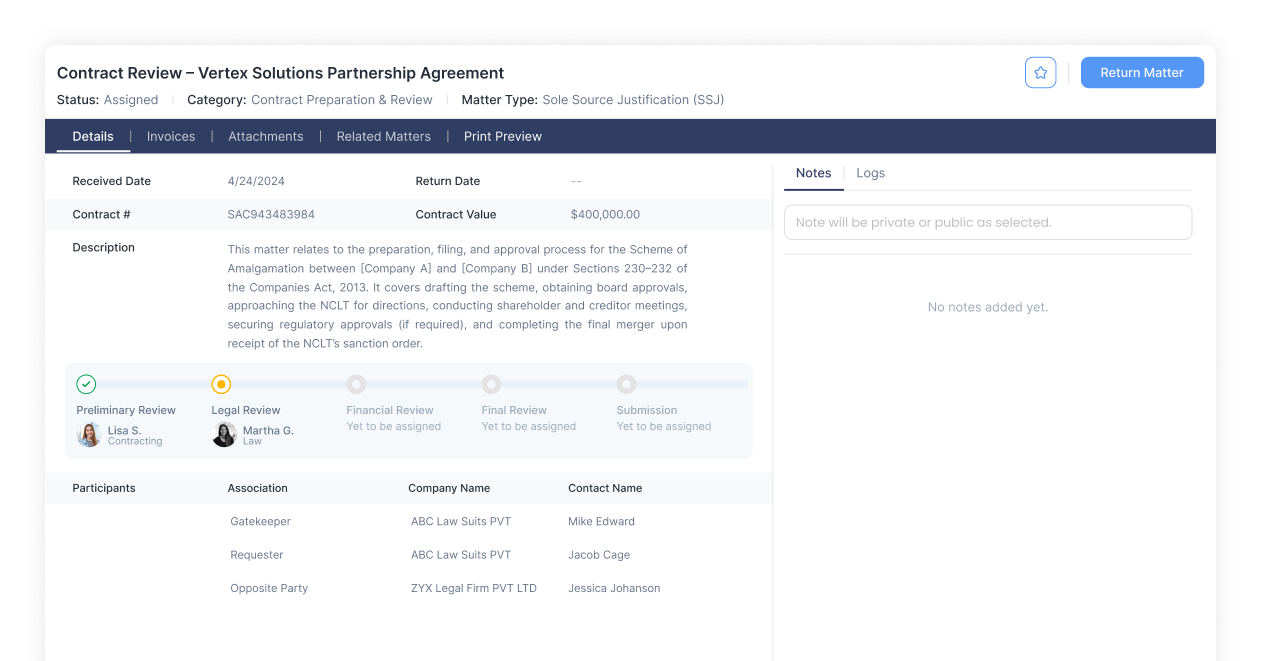Click received date 4/24/2024
Screen dimensions: 1261x661
click(x=256, y=181)
